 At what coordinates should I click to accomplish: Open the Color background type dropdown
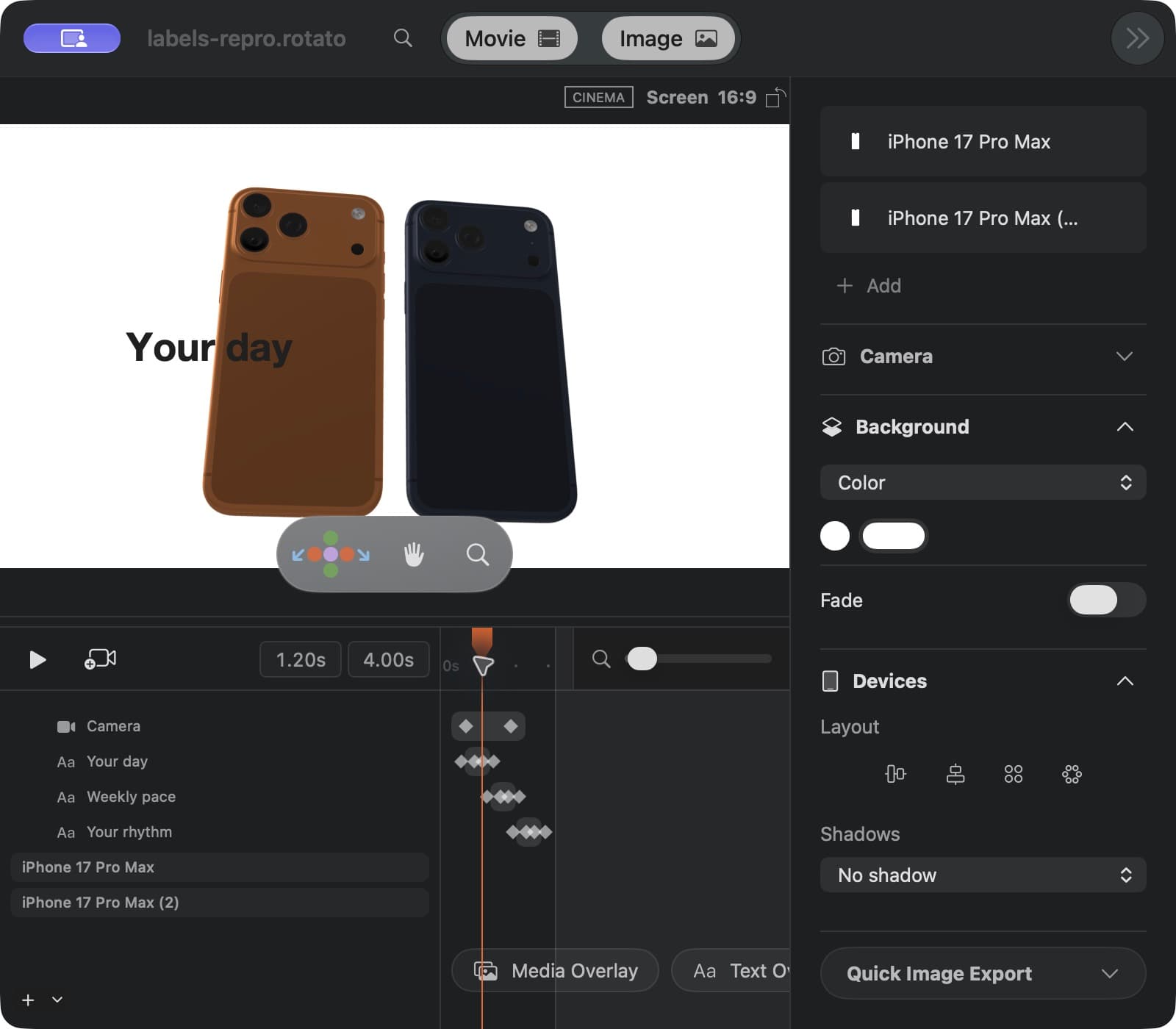coord(983,482)
